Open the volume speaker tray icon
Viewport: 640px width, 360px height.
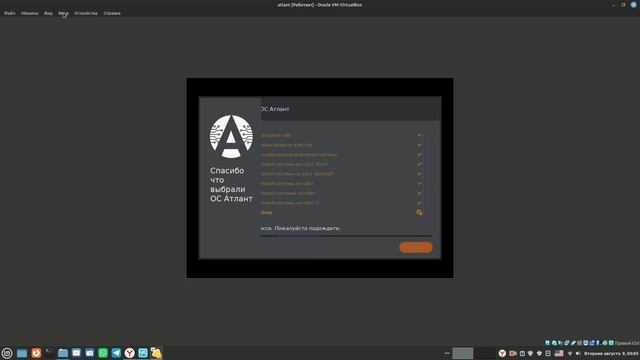(578, 353)
